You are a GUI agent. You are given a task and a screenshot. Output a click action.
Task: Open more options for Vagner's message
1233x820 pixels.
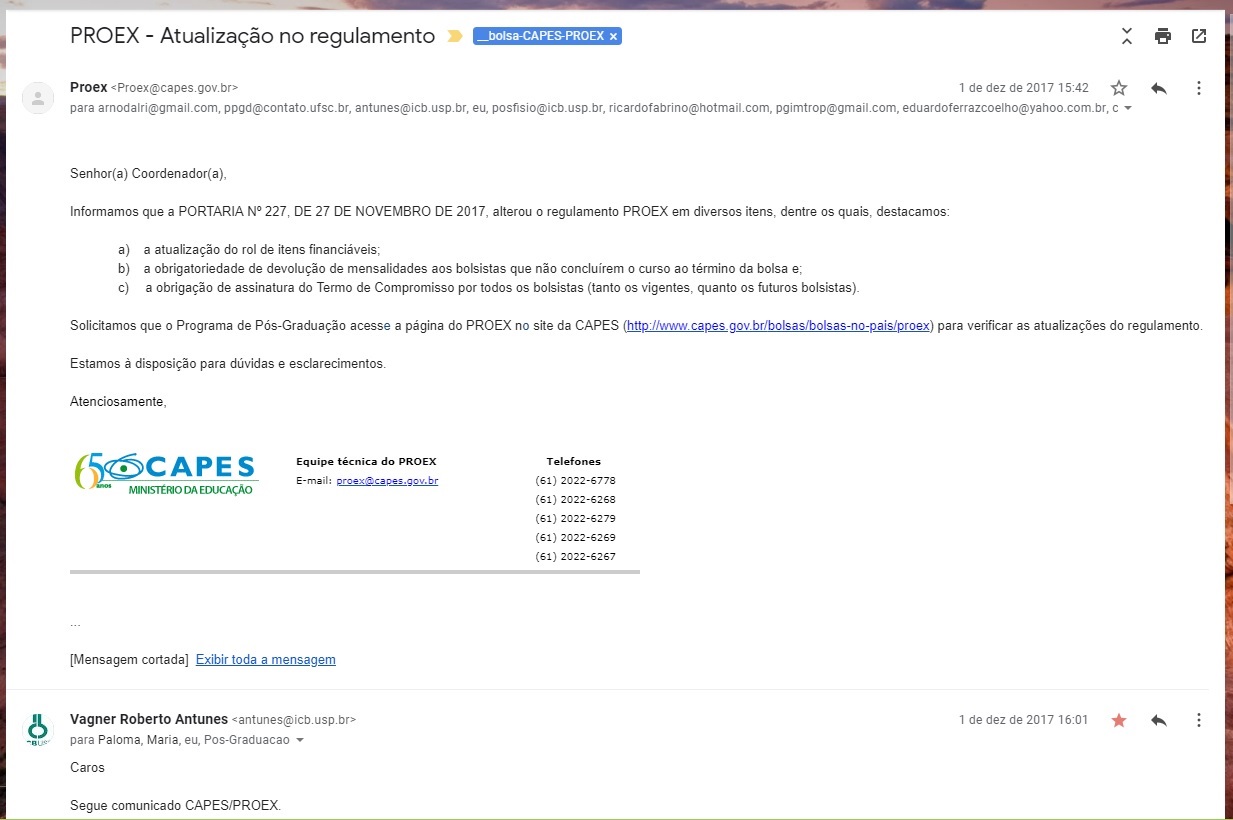(1199, 720)
